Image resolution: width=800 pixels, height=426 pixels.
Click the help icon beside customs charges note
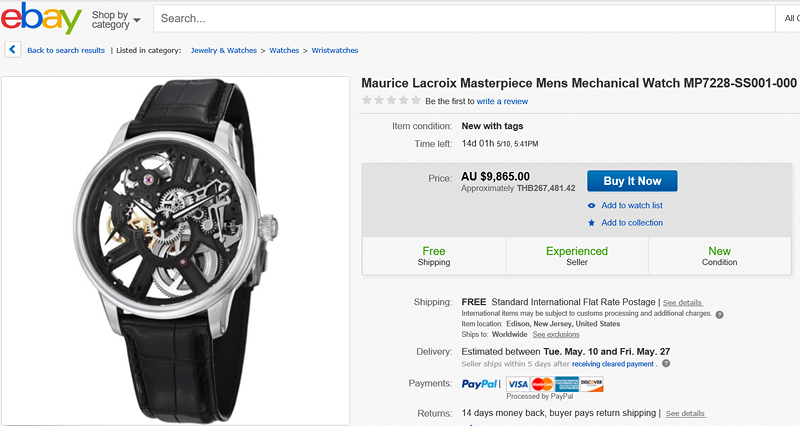(720, 314)
